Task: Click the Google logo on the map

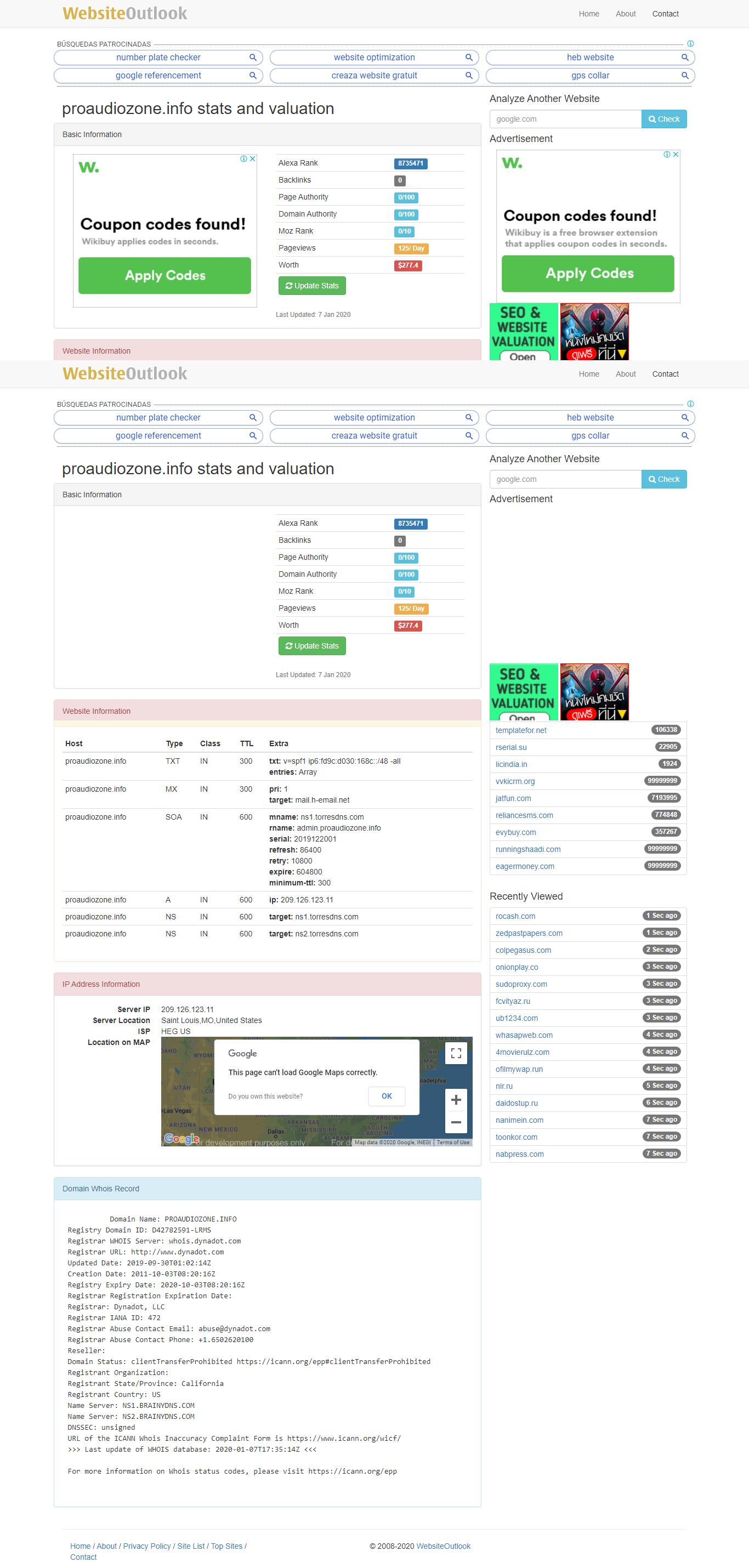Action: tap(181, 1138)
